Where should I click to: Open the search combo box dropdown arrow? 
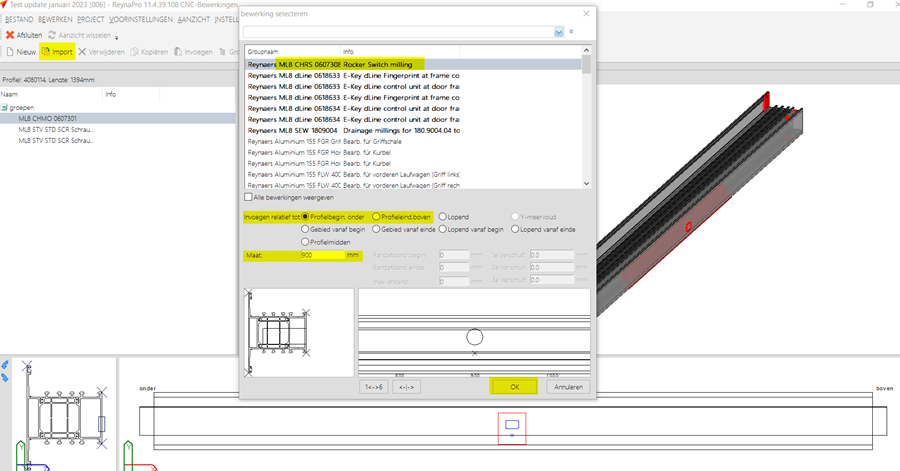coord(558,32)
